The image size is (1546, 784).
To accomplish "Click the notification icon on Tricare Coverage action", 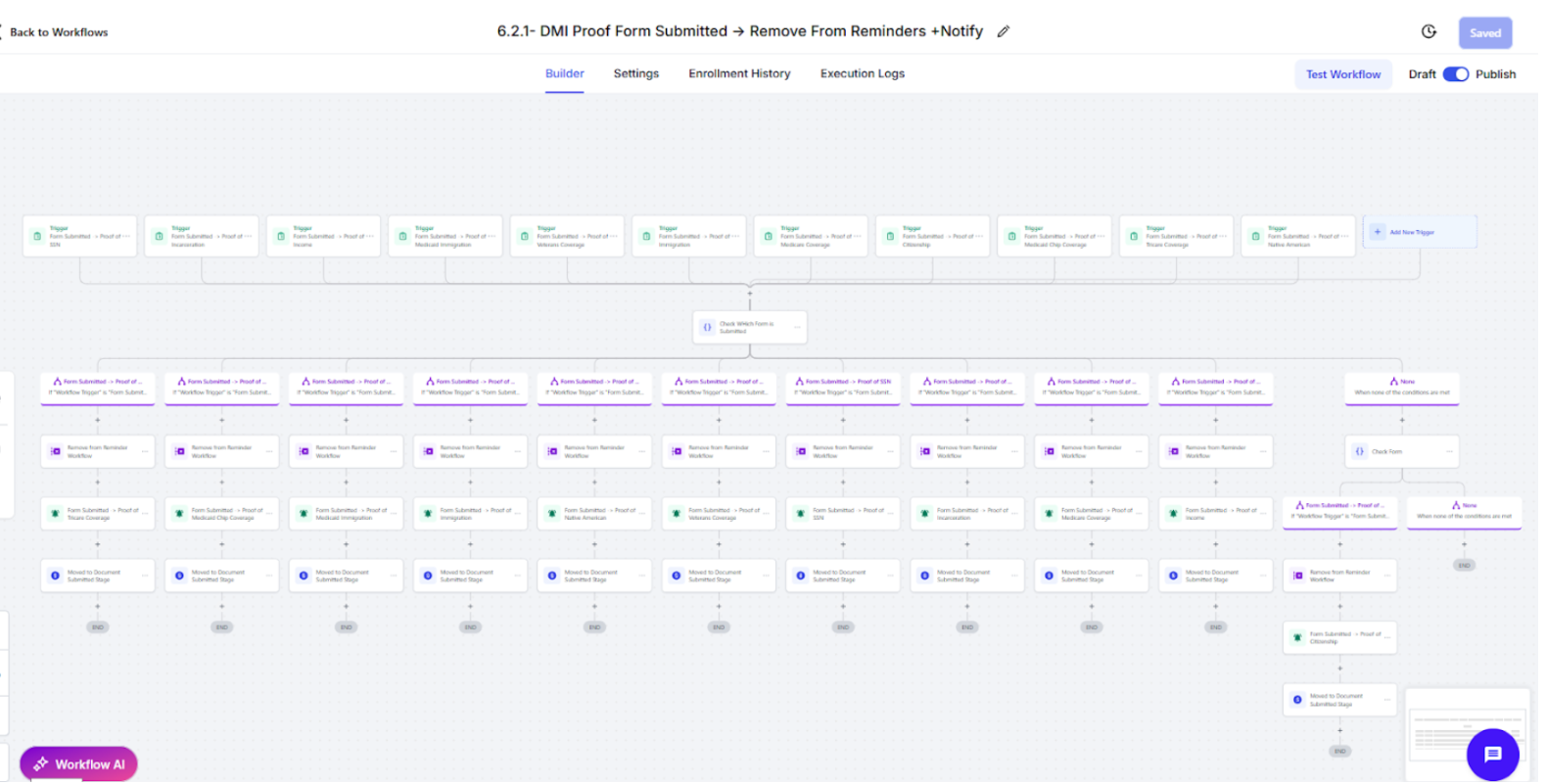I will click(x=56, y=515).
